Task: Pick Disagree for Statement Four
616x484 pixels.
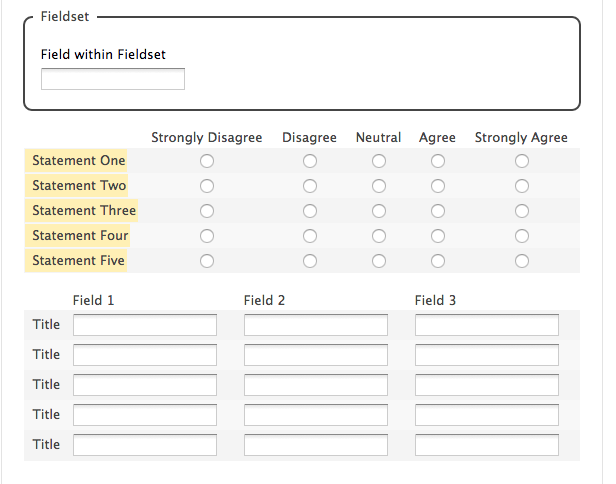Action: [x=310, y=236]
